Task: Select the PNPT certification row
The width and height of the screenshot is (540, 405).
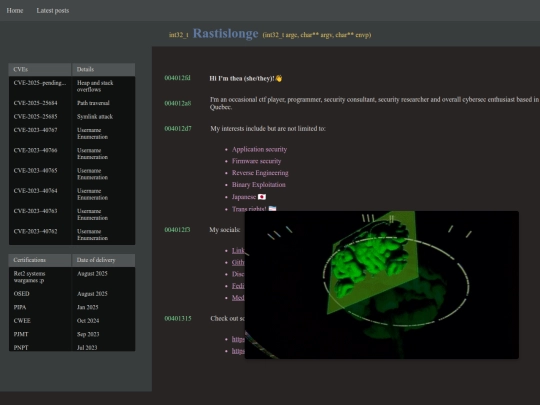Action: pos(72,346)
